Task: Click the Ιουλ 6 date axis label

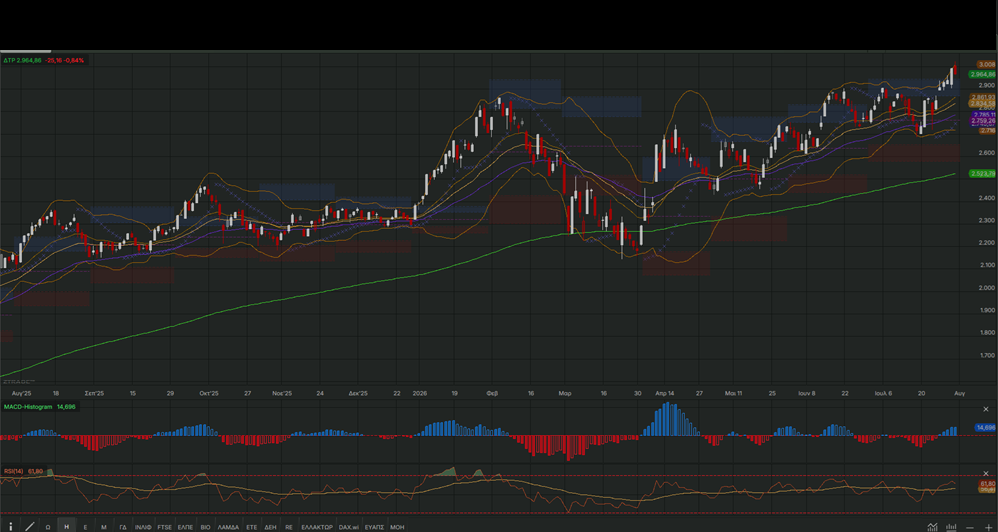Action: [883, 393]
